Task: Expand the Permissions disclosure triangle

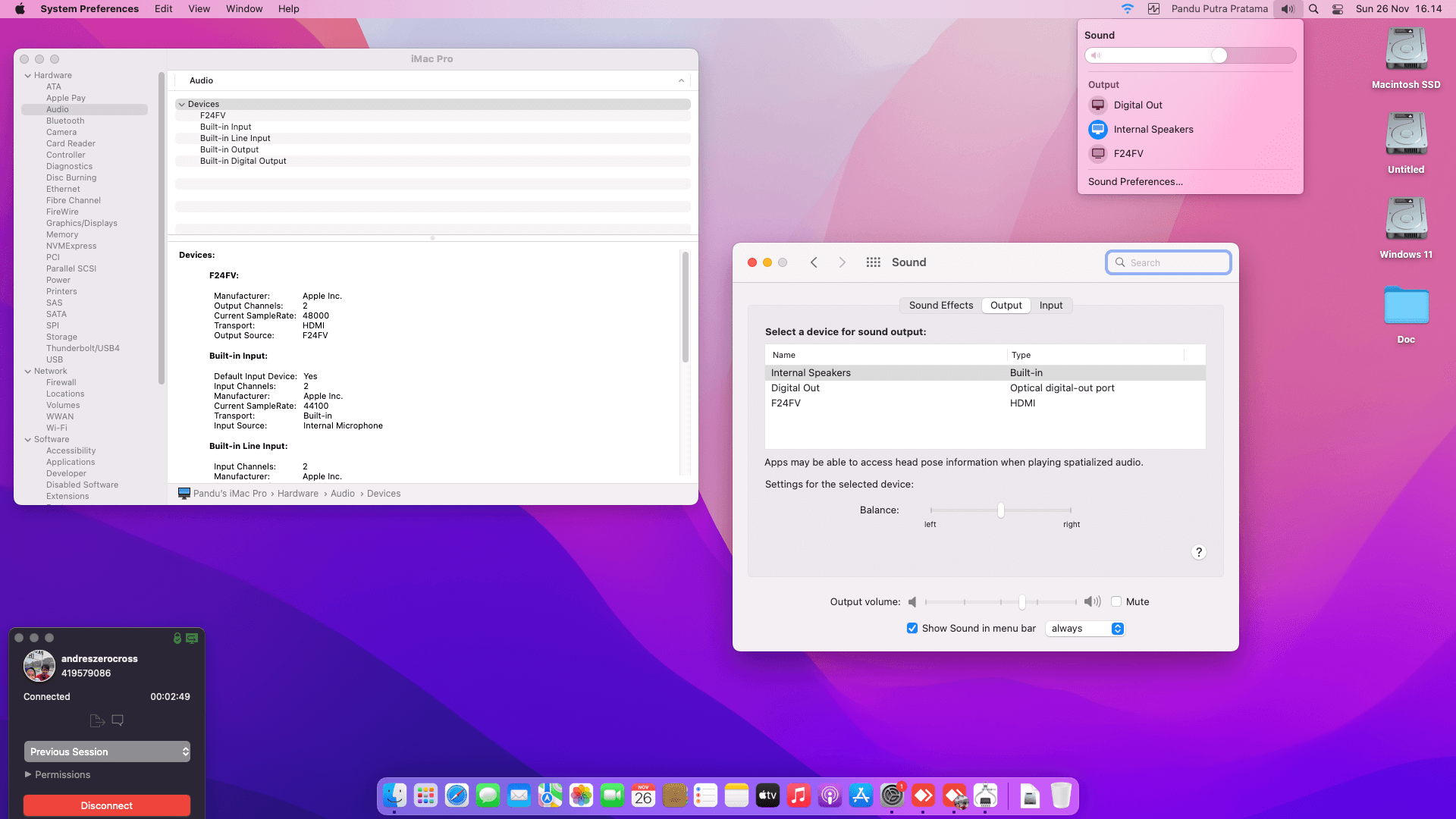Action: click(28, 775)
